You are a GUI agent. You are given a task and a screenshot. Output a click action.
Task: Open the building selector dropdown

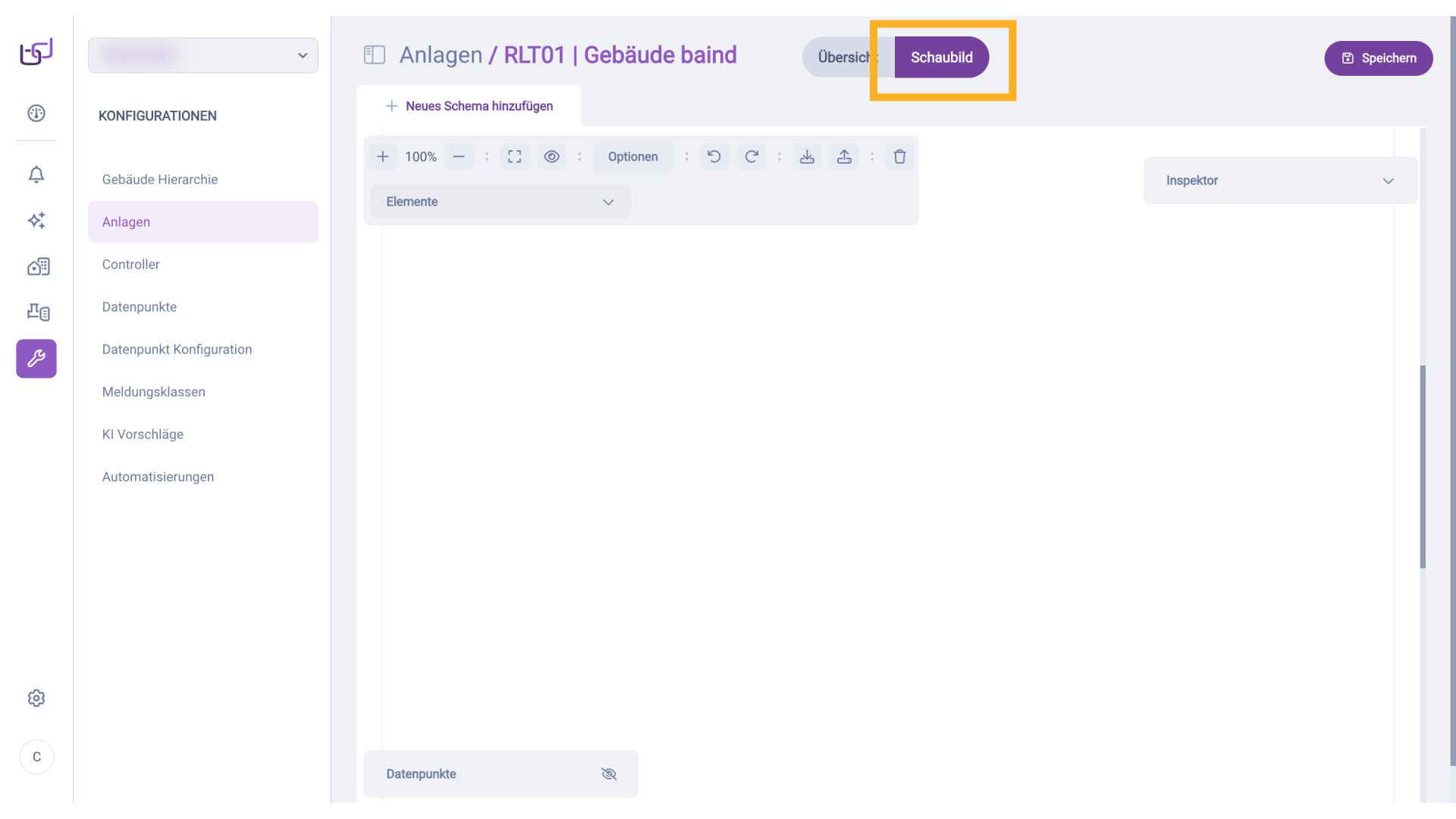click(203, 55)
